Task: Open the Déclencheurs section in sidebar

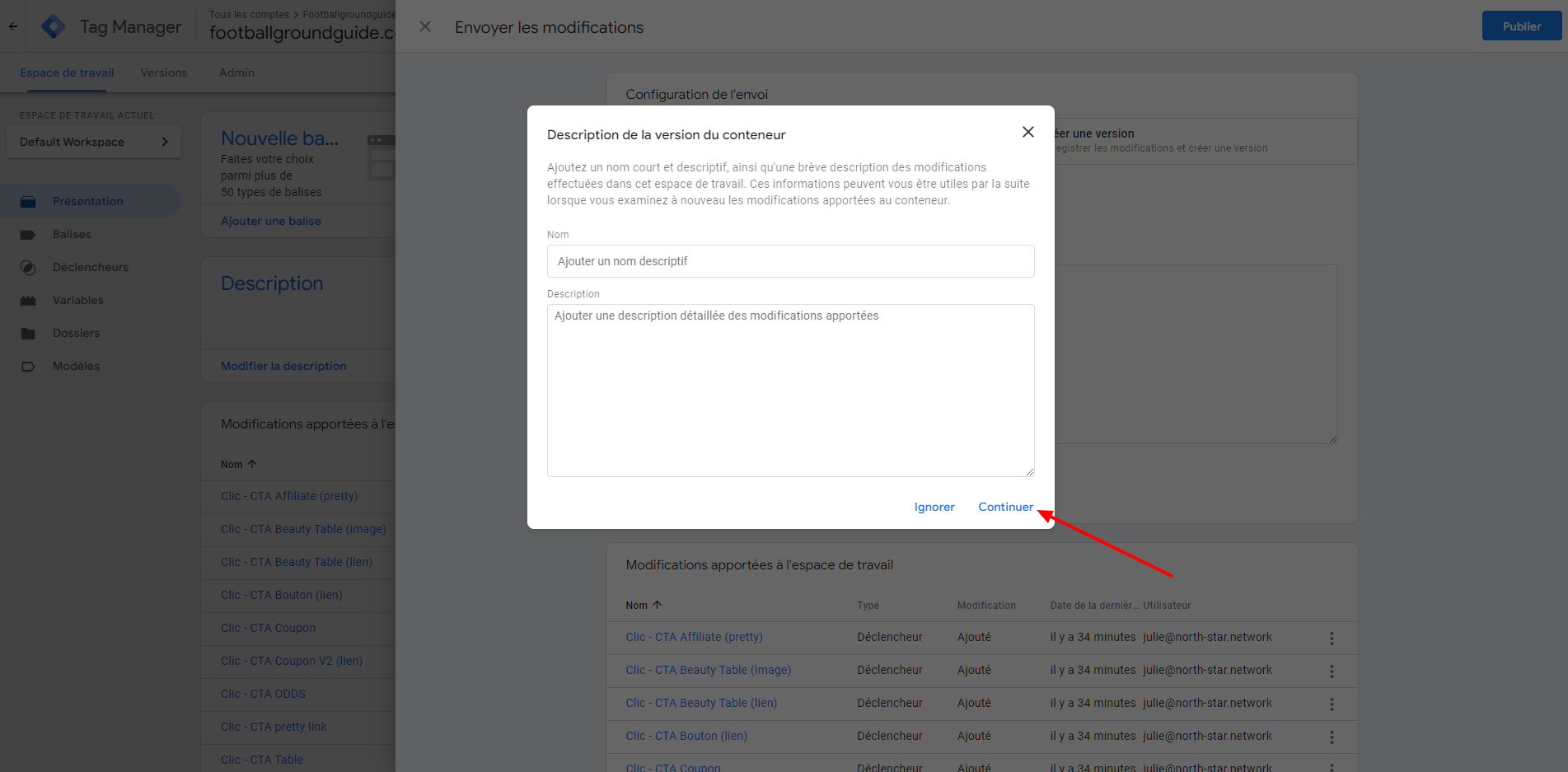Action: point(91,267)
